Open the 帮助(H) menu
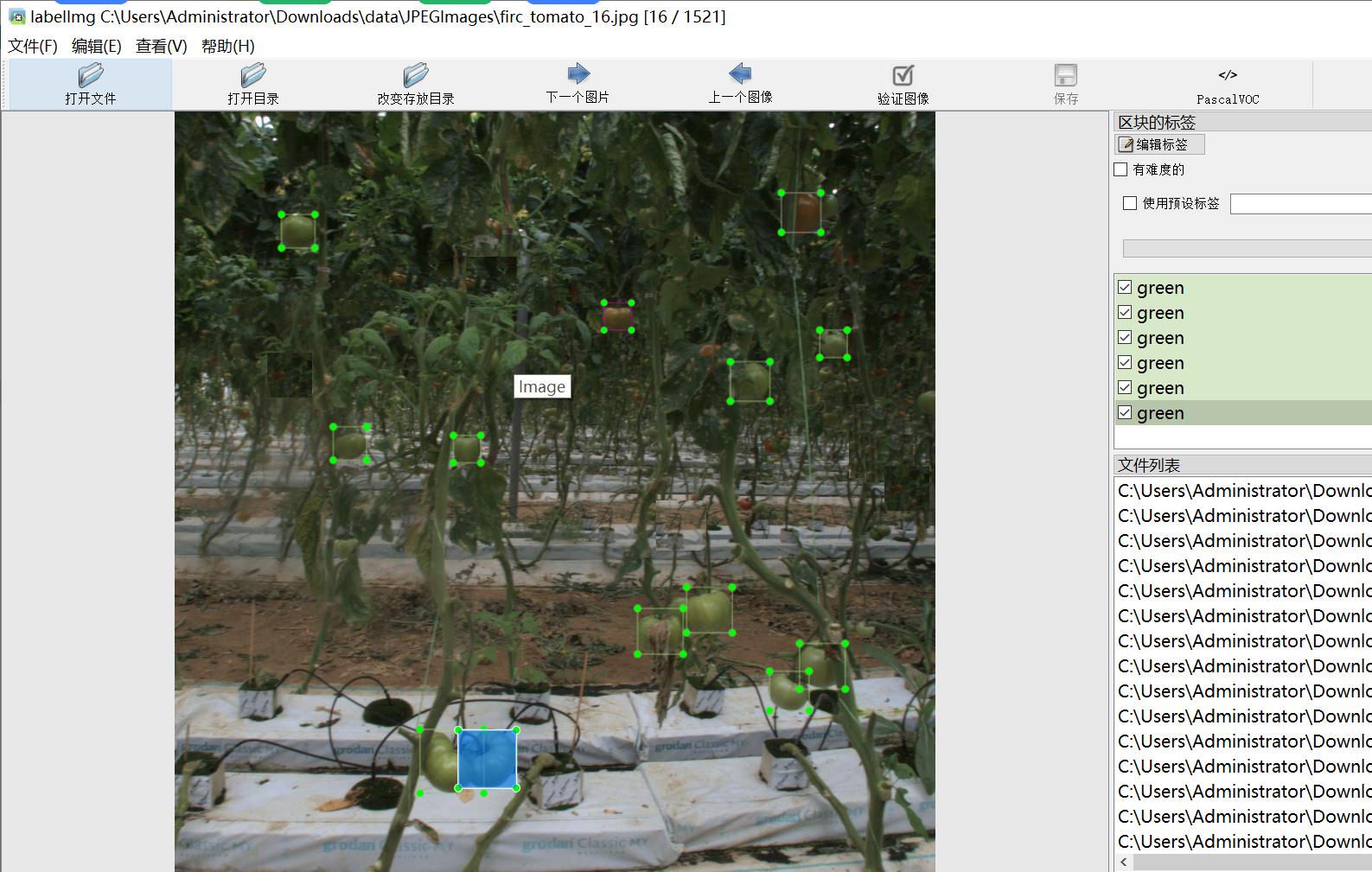Screen dimensions: 1372x872 228,47
